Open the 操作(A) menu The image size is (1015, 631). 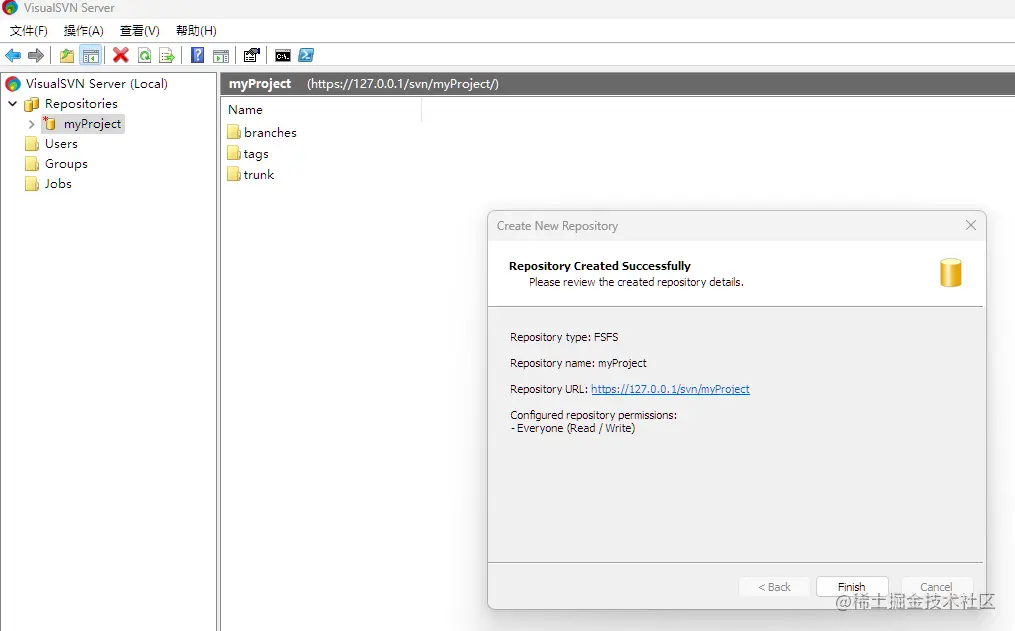coord(84,30)
